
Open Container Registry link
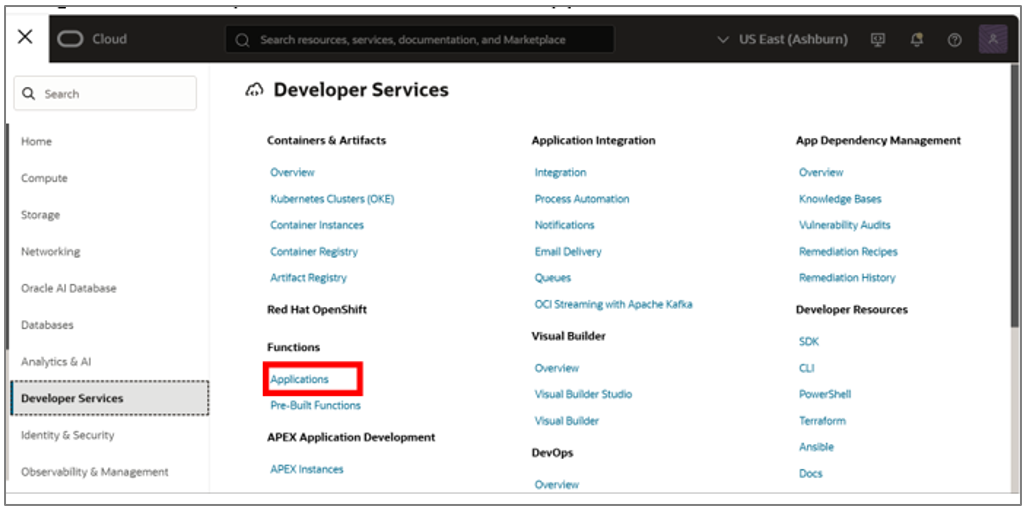click(314, 252)
